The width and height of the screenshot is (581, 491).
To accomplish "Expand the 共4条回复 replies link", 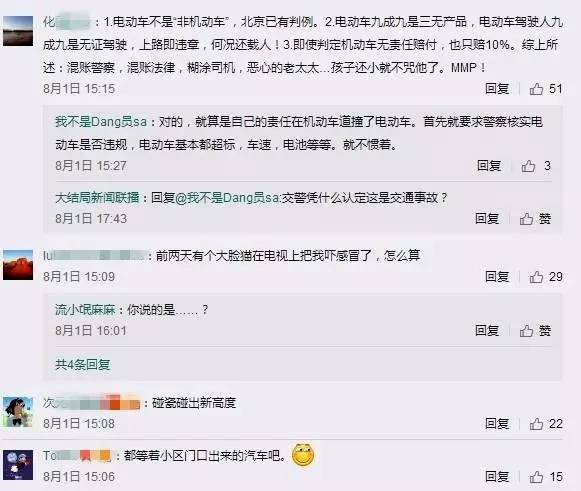I will pos(82,365).
